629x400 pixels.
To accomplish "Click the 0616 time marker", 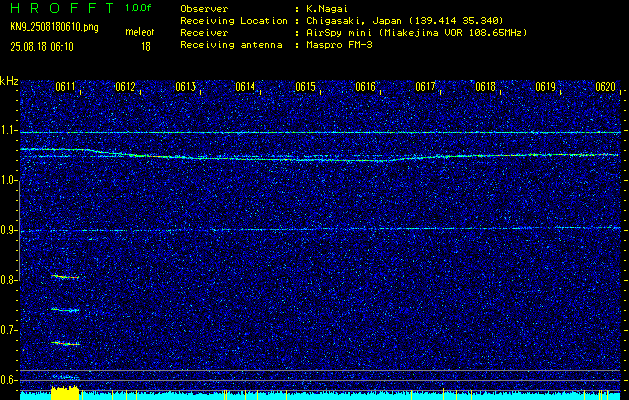I will 365,86.
